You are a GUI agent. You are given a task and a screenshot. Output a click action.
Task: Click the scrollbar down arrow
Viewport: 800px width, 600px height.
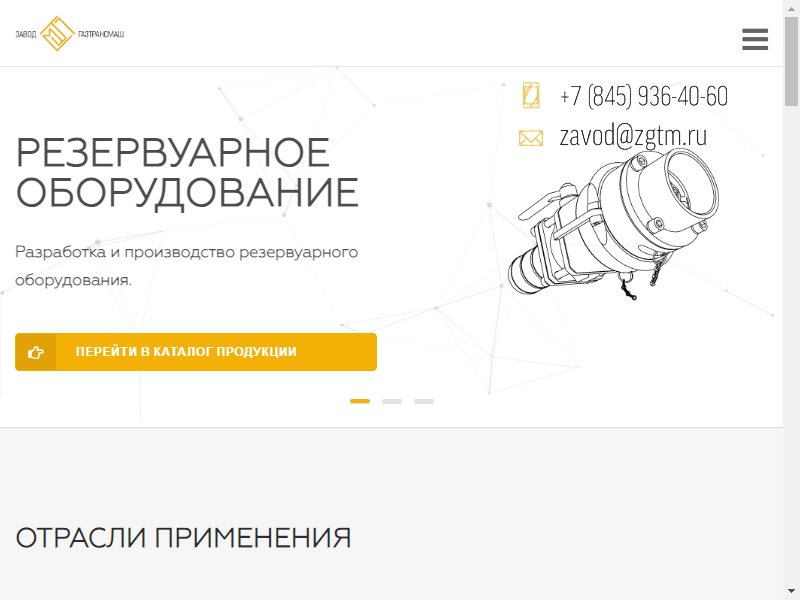[791, 592]
